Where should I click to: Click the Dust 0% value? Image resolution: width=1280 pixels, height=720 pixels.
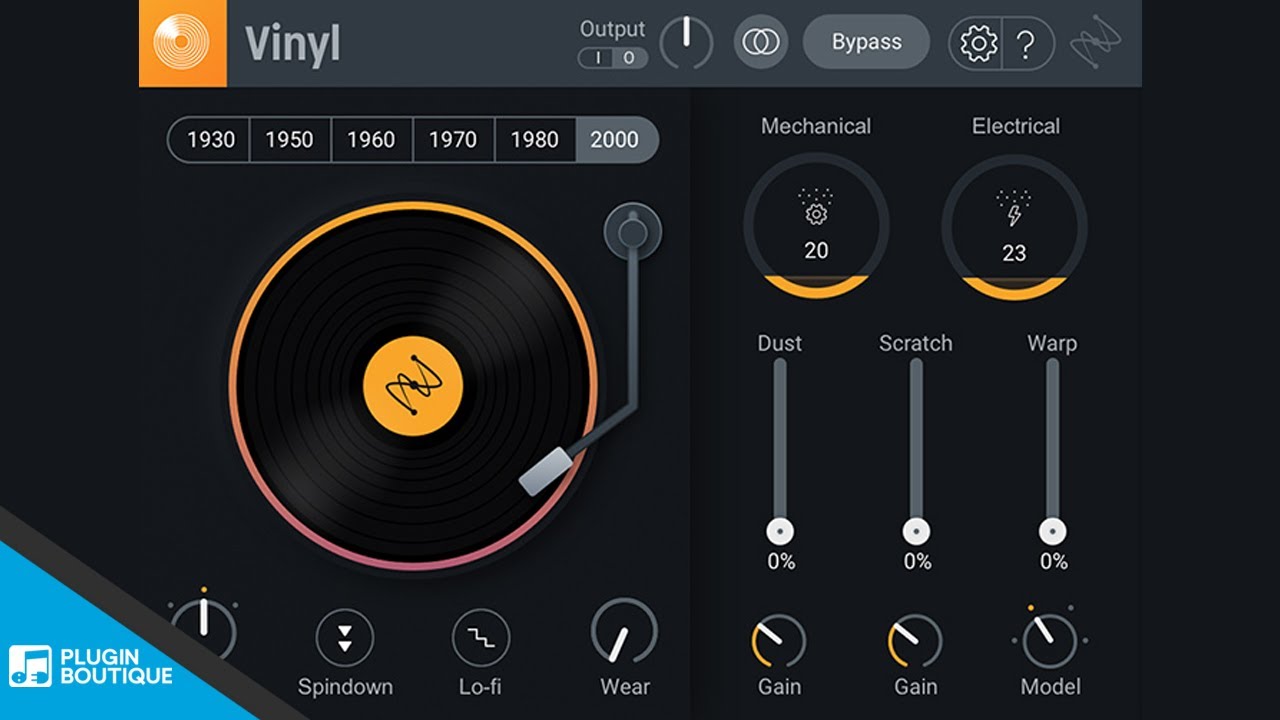781,562
